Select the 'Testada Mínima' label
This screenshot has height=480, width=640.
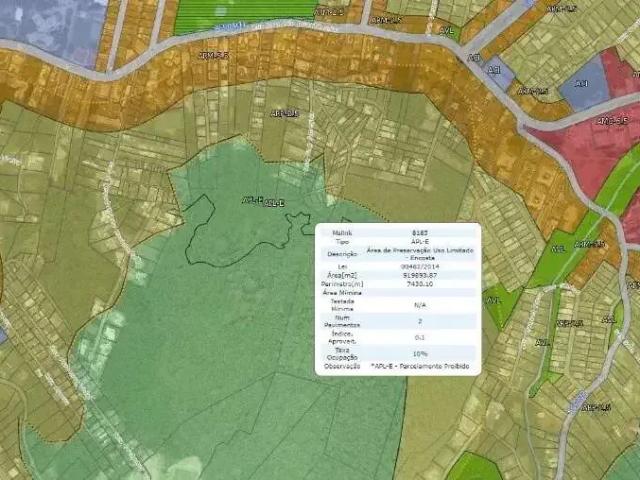tap(342, 305)
